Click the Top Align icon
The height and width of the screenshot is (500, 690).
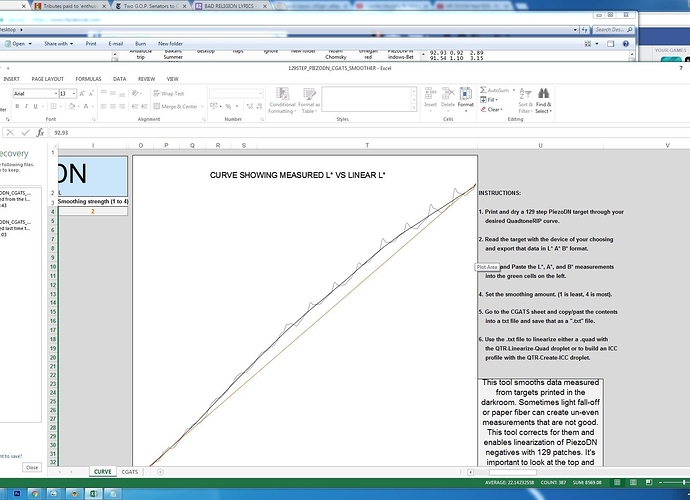(104, 93)
